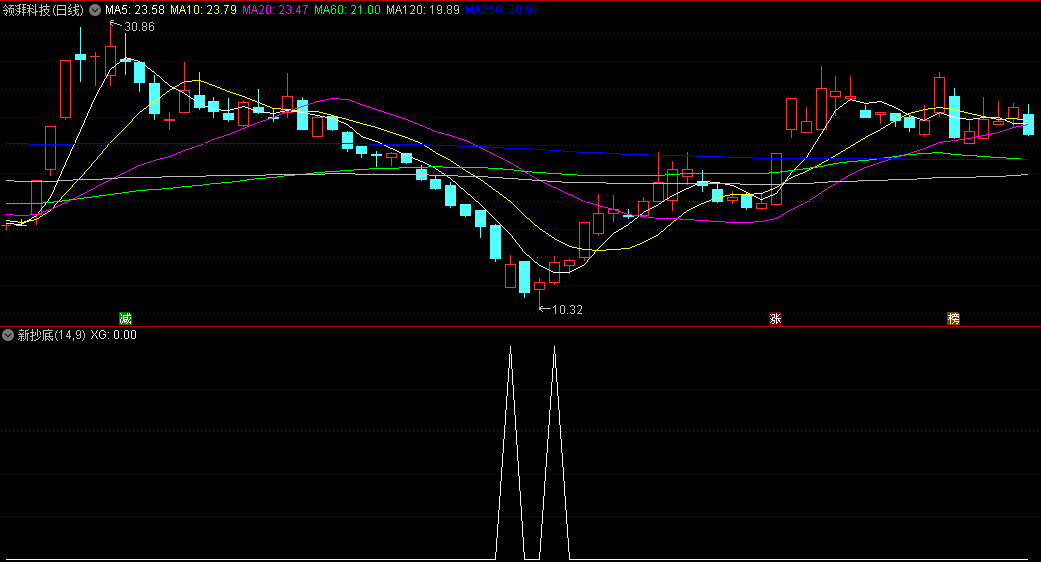Click the 10.32 low price label

click(x=567, y=310)
